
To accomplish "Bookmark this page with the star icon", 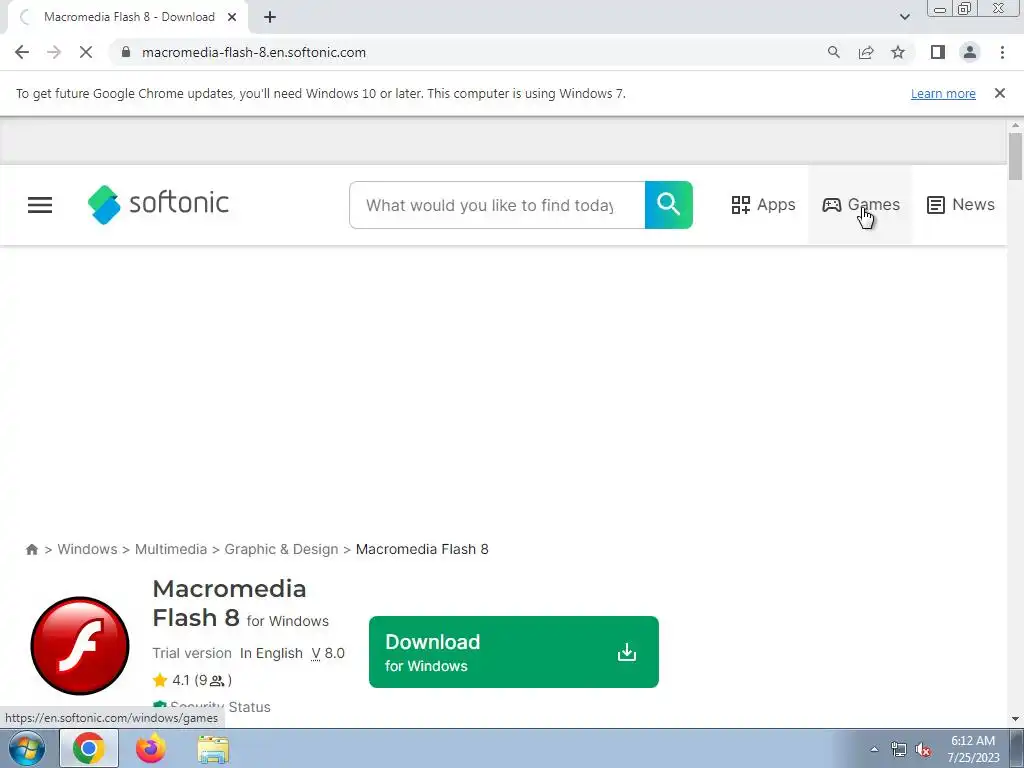I will click(x=898, y=52).
